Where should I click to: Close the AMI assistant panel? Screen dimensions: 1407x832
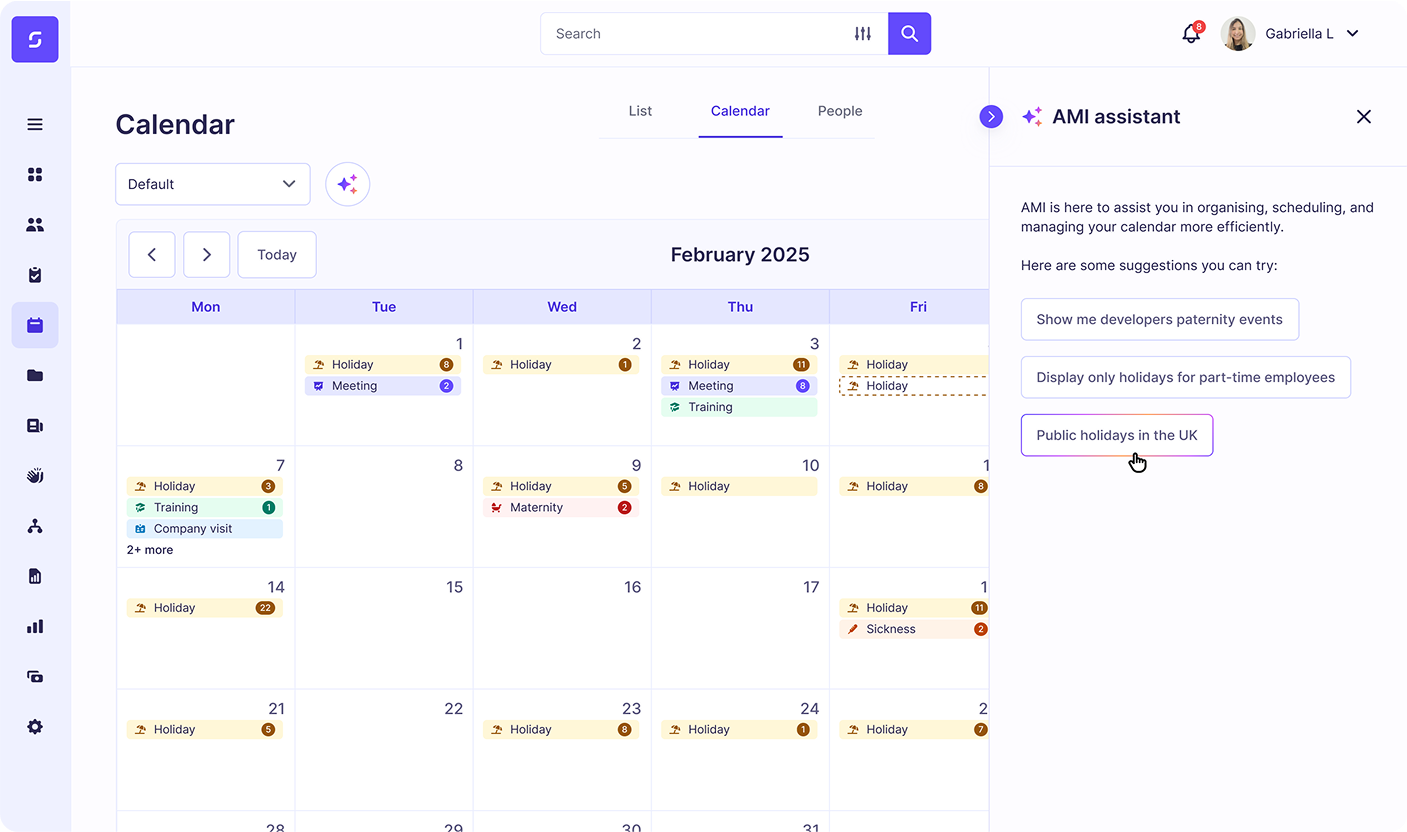coord(1363,117)
